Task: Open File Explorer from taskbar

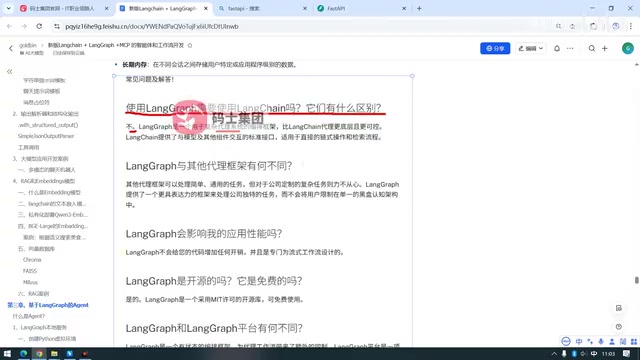Action: coord(54,353)
